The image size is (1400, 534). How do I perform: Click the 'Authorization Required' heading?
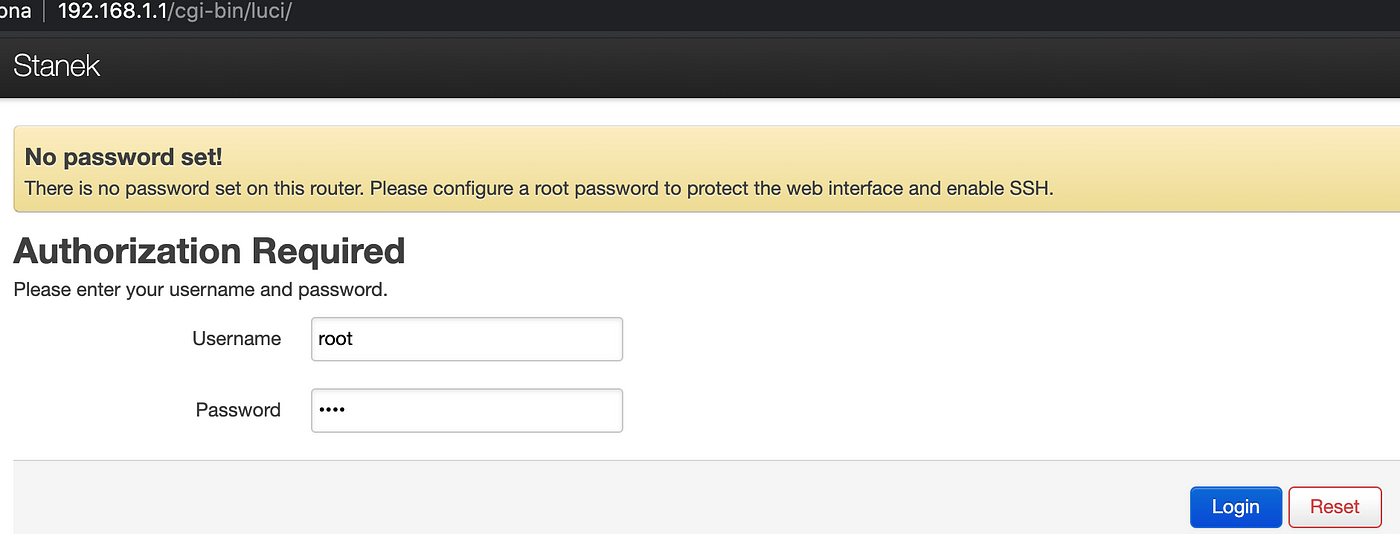[209, 250]
